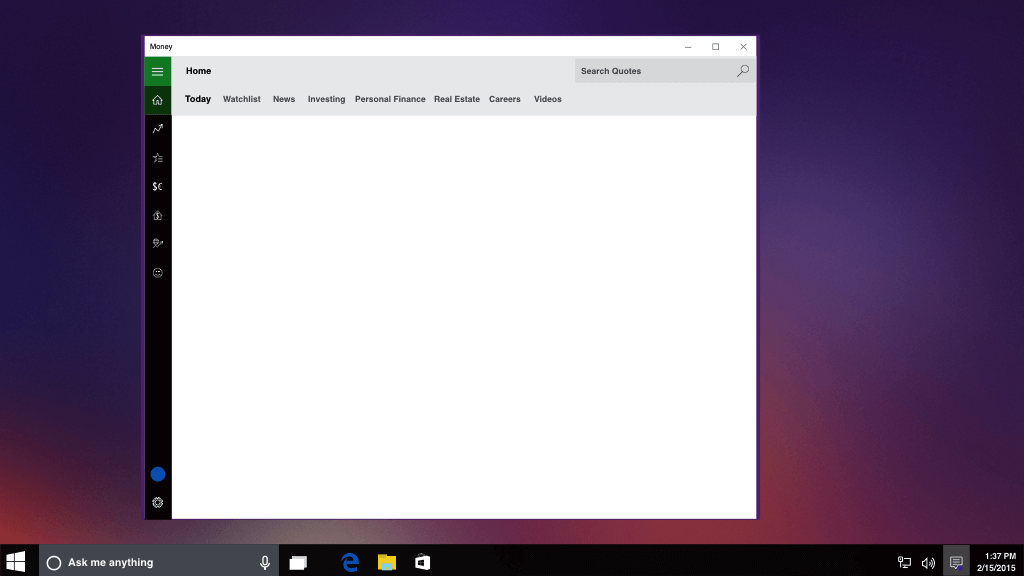This screenshot has height=576, width=1024.
Task: Switch to the Watchlist tab
Action: (x=242, y=99)
